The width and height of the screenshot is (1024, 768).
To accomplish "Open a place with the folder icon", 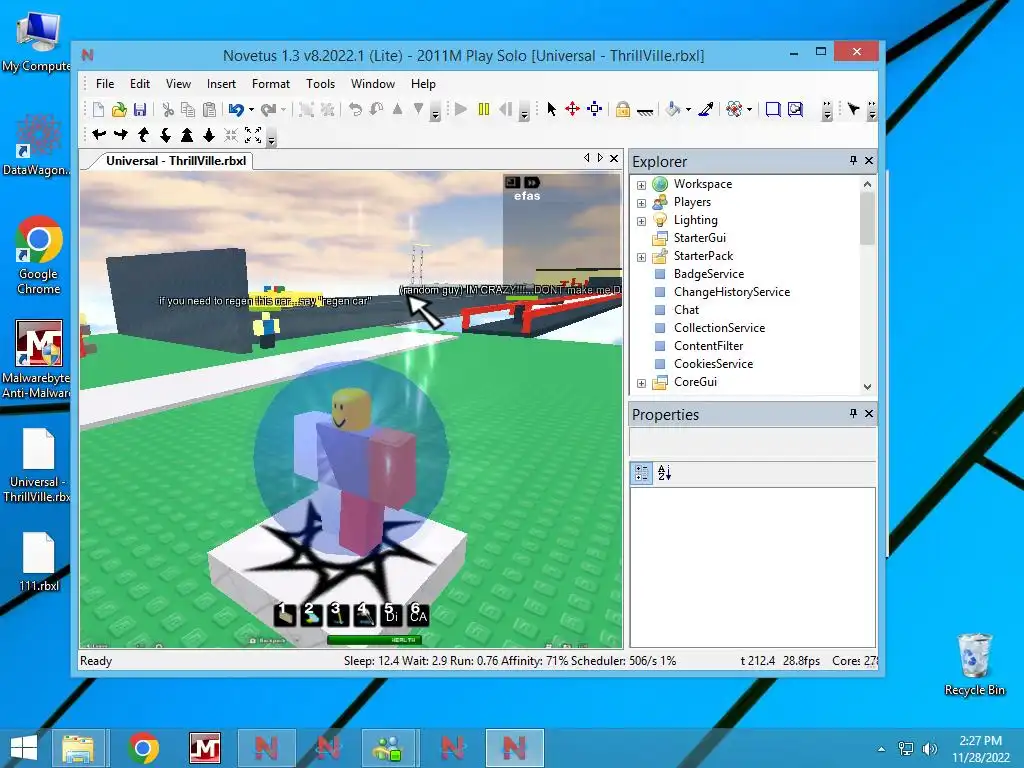I will tap(119, 110).
